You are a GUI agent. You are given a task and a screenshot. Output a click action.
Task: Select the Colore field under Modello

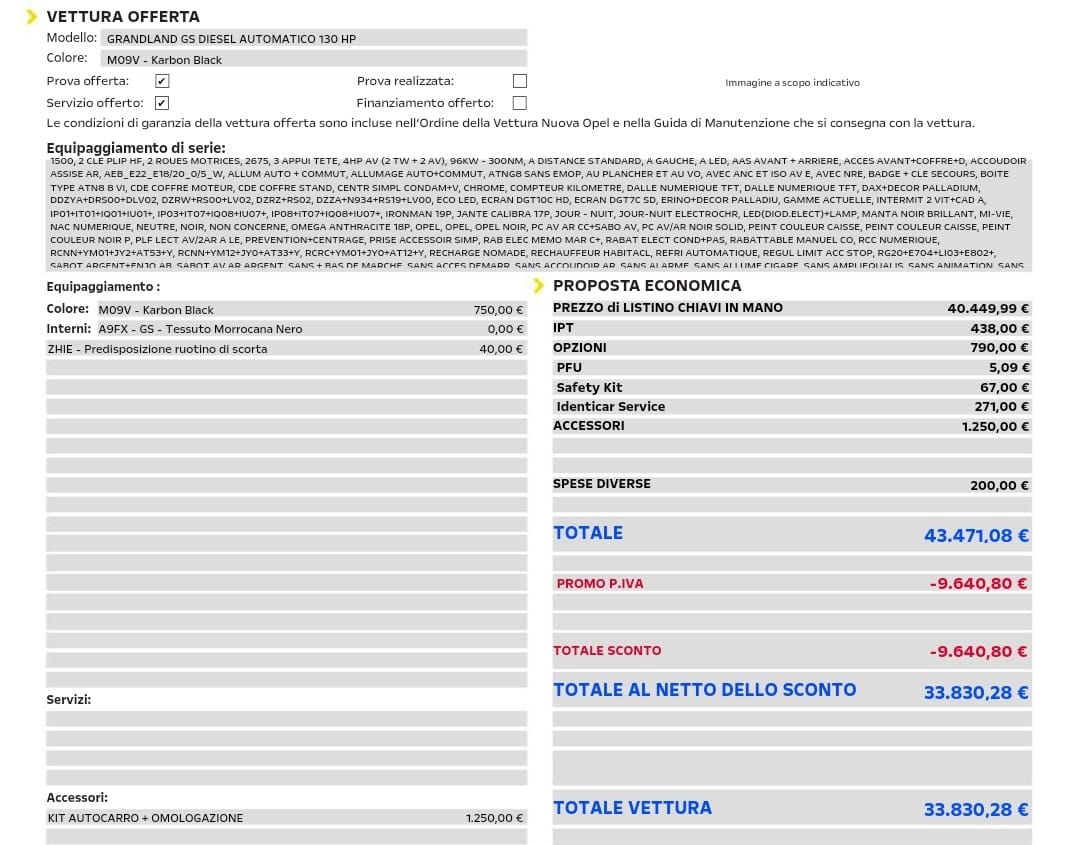point(313,60)
